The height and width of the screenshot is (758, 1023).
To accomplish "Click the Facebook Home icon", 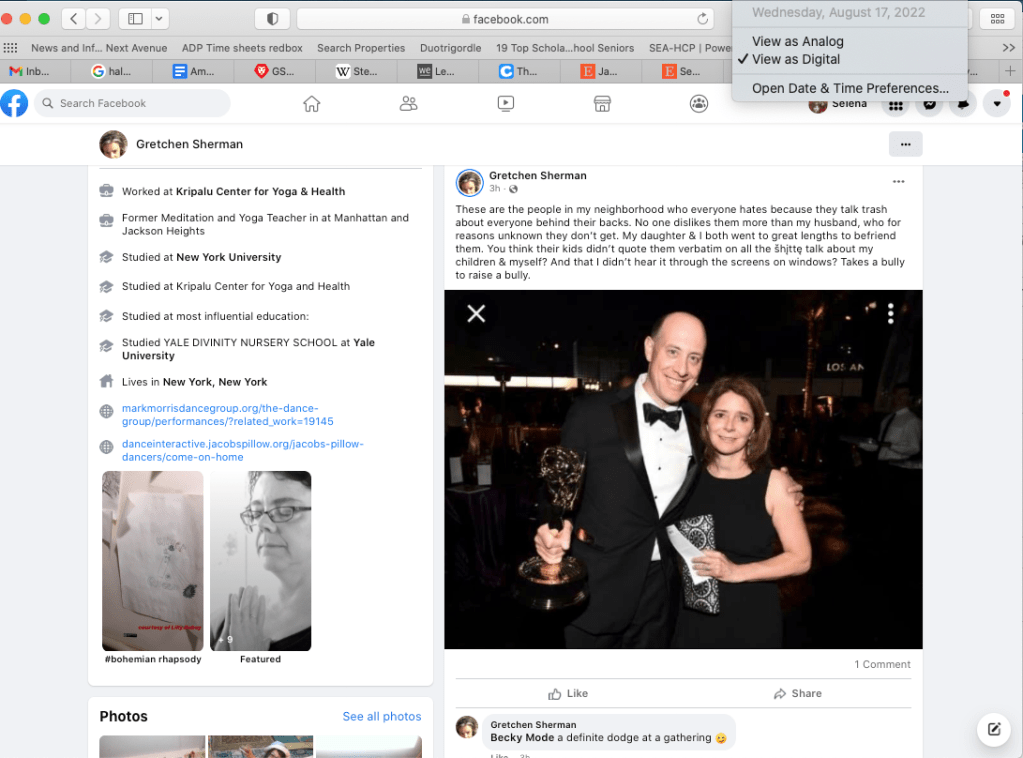I will point(312,103).
